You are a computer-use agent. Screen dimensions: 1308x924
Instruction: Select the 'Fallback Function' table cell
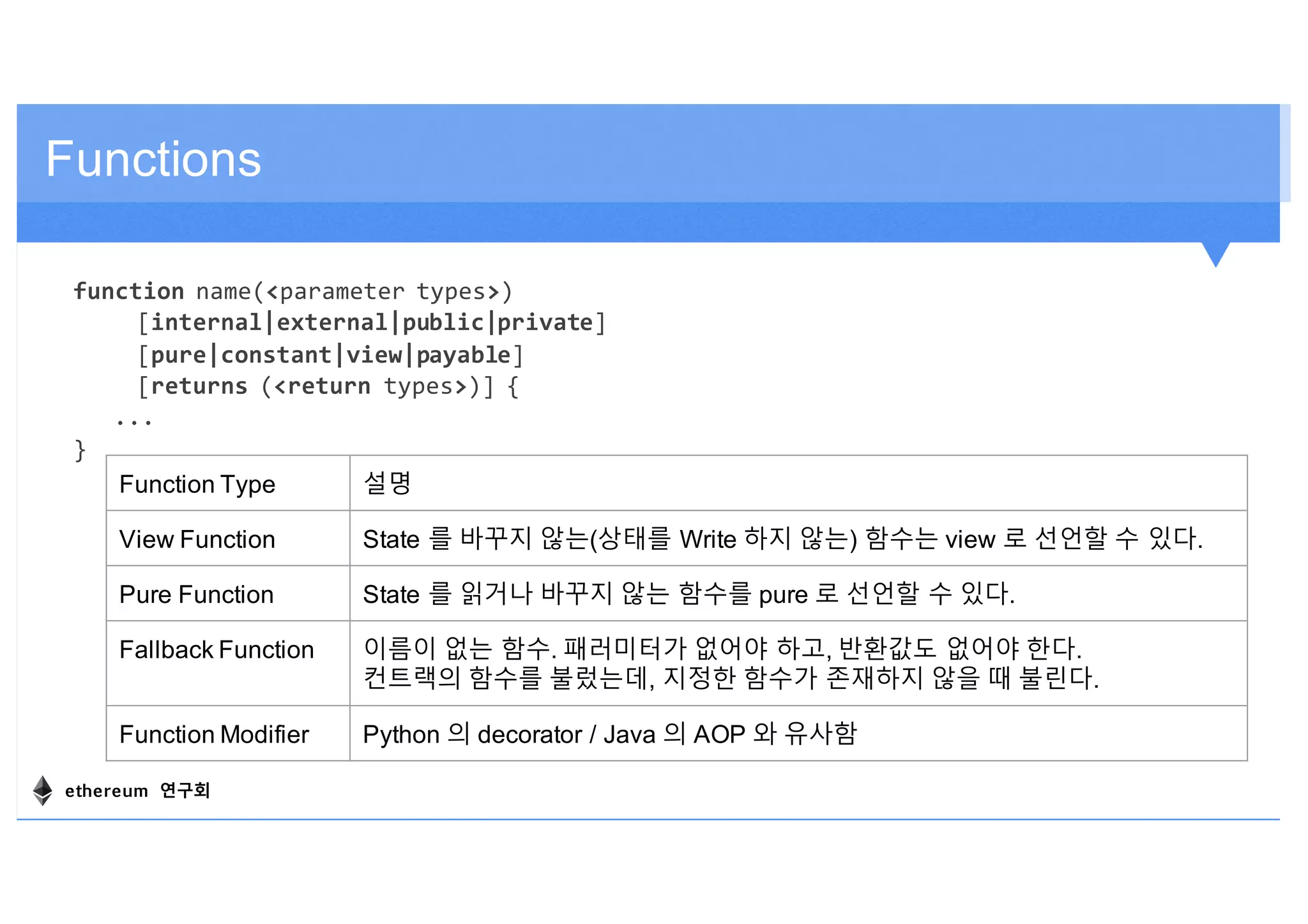228,663
